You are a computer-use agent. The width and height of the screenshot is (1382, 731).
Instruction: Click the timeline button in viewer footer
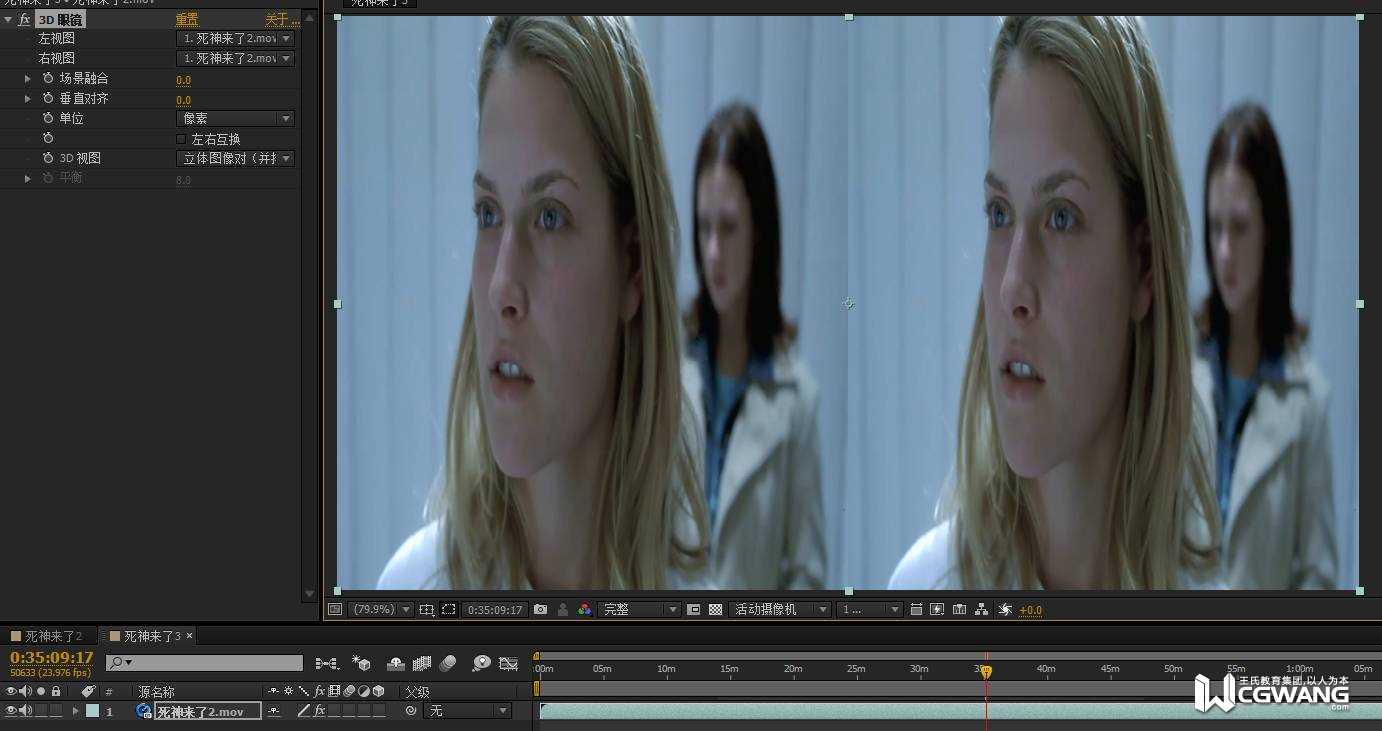click(959, 609)
